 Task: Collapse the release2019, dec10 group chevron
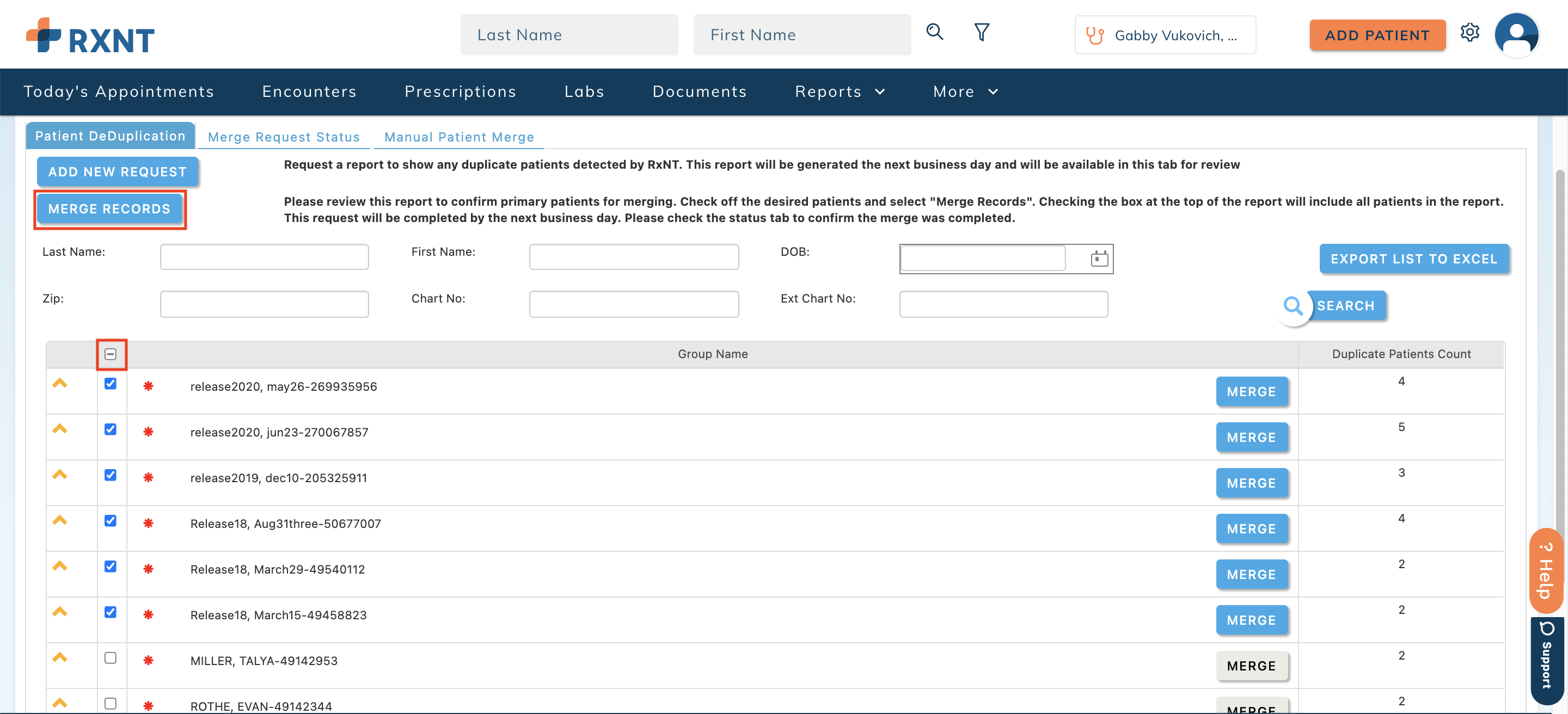(60, 475)
